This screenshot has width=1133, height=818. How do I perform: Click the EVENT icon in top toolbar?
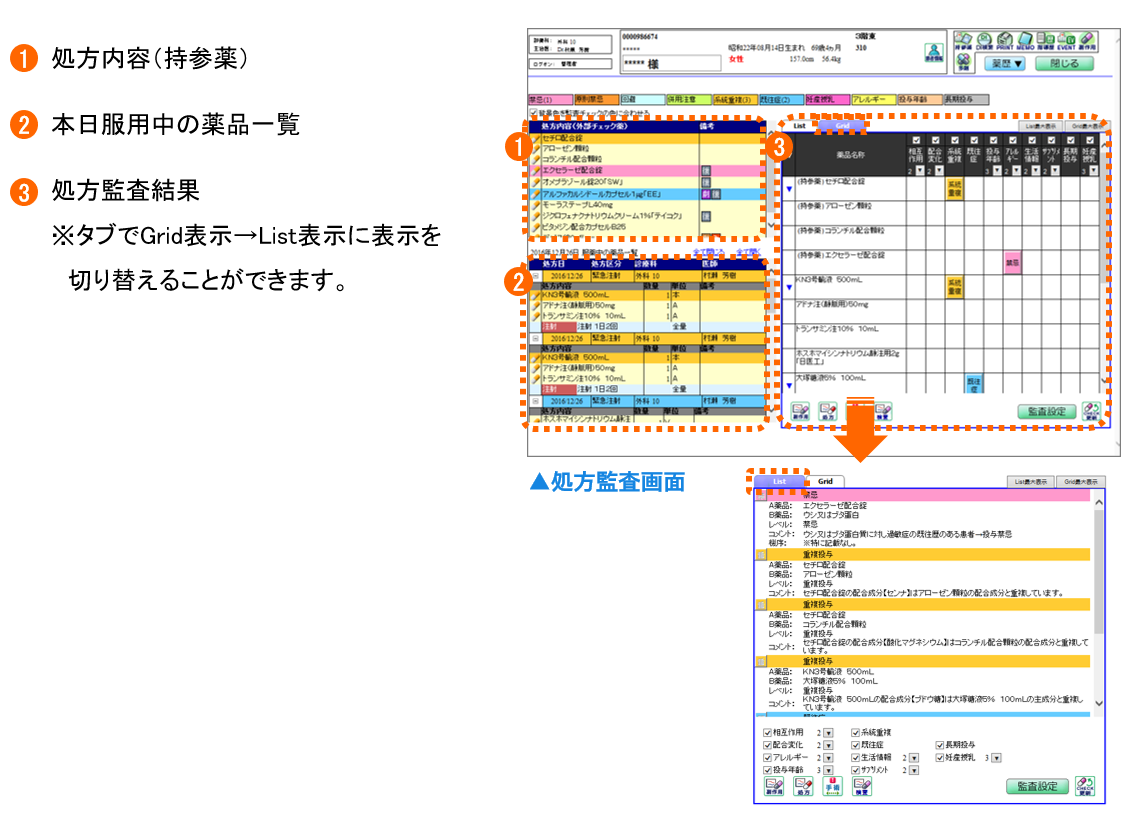pos(1067,41)
